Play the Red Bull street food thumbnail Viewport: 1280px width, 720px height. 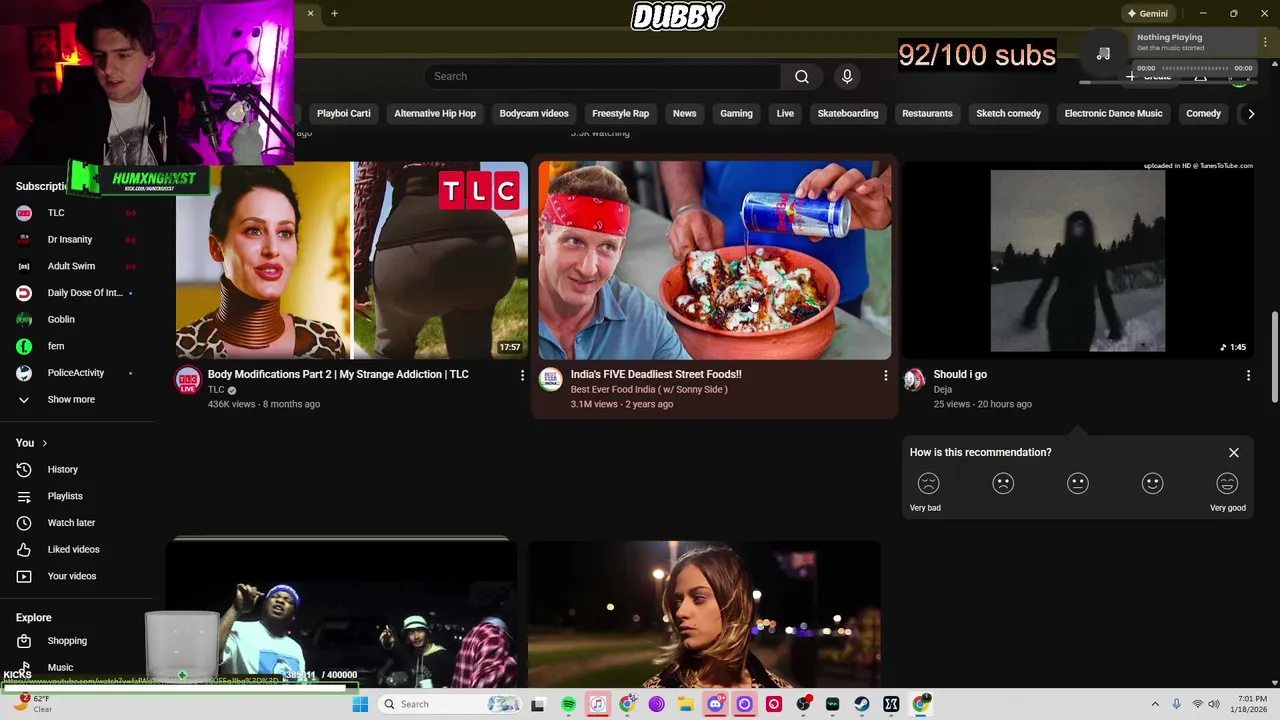[x=715, y=260]
